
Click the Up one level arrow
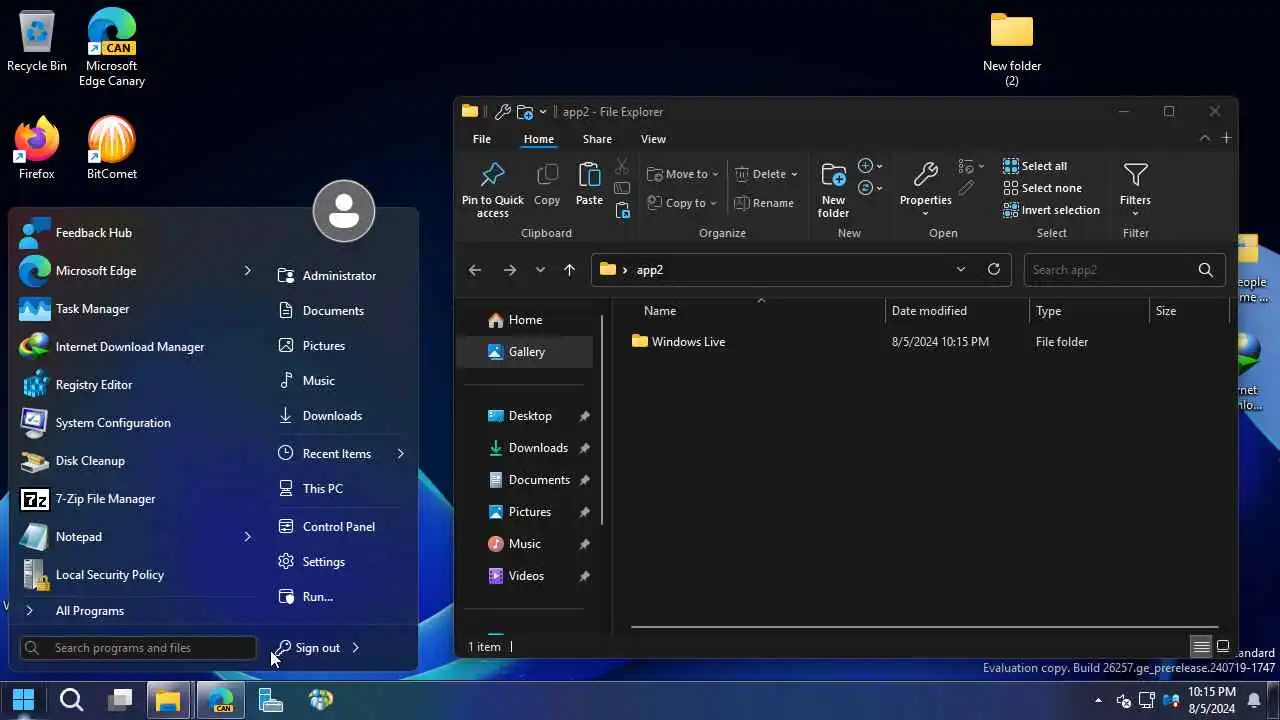(570, 270)
